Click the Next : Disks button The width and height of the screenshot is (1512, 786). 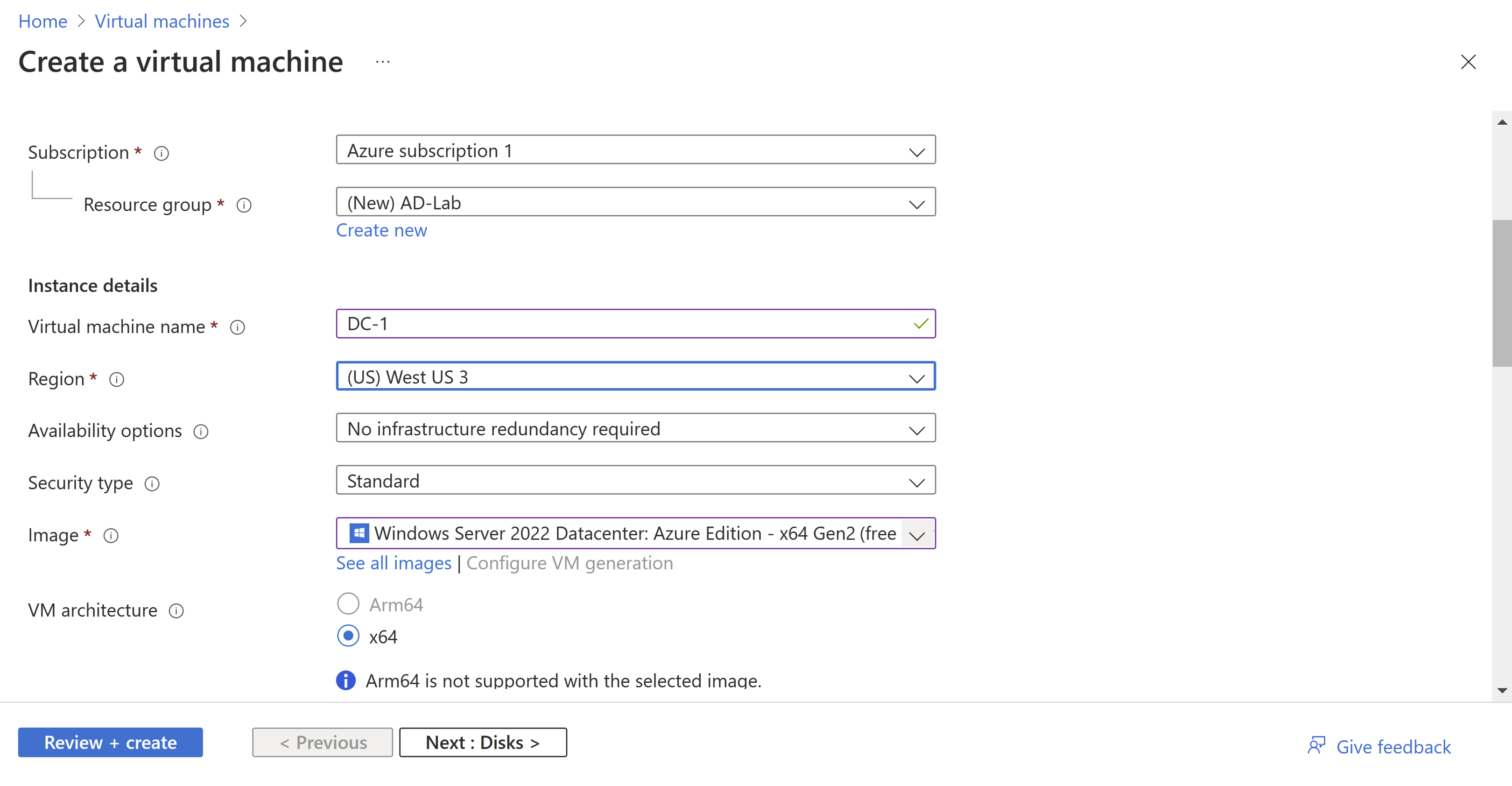tap(483, 742)
